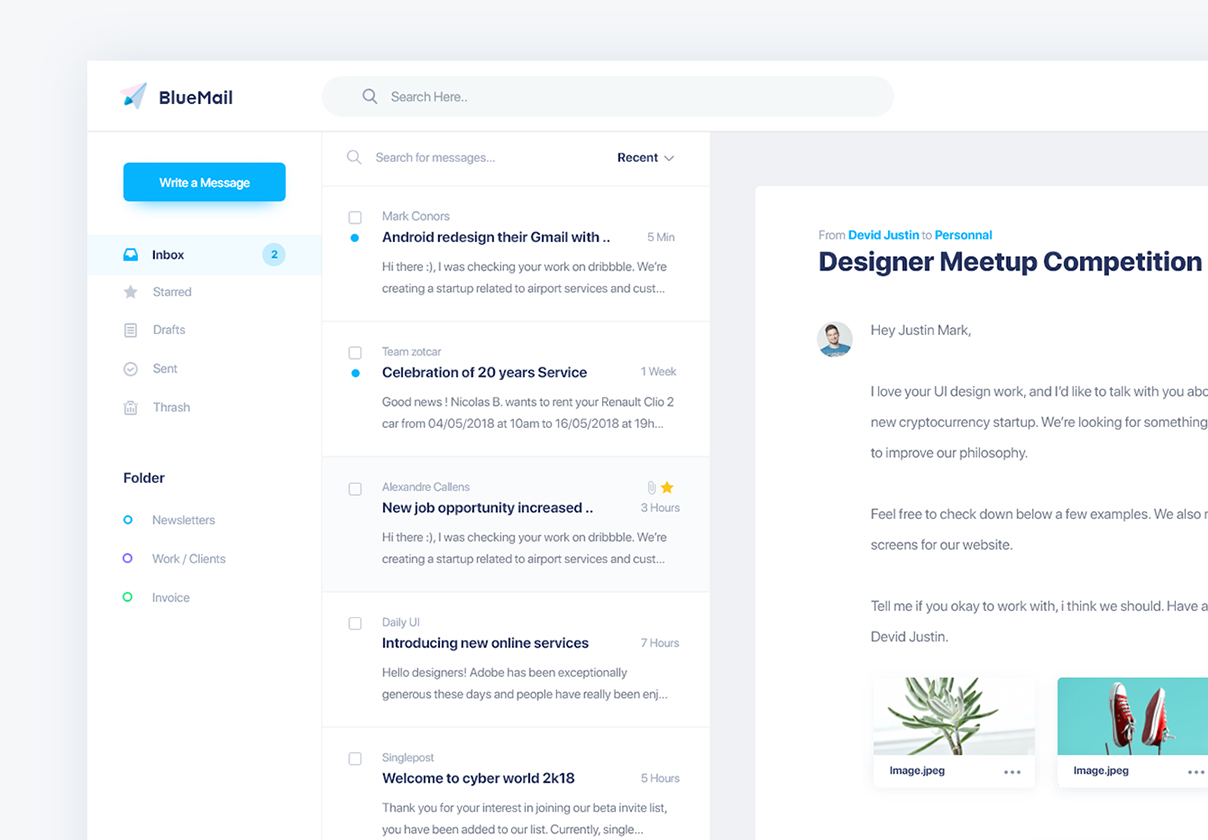Image resolution: width=1208 pixels, height=840 pixels.
Task: Open email Android redesign their Gmail with
Action: click(496, 237)
